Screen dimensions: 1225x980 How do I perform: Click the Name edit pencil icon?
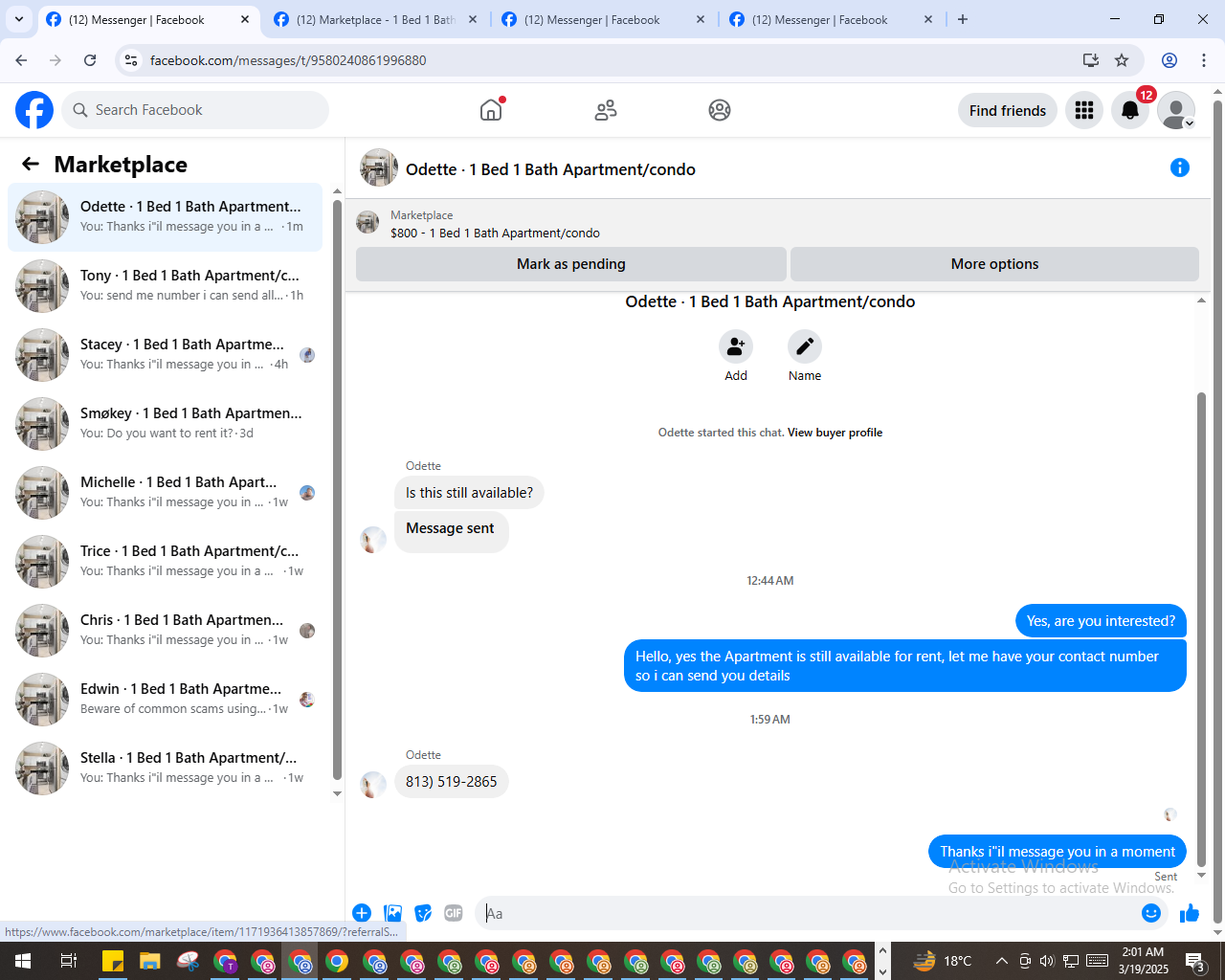(805, 346)
